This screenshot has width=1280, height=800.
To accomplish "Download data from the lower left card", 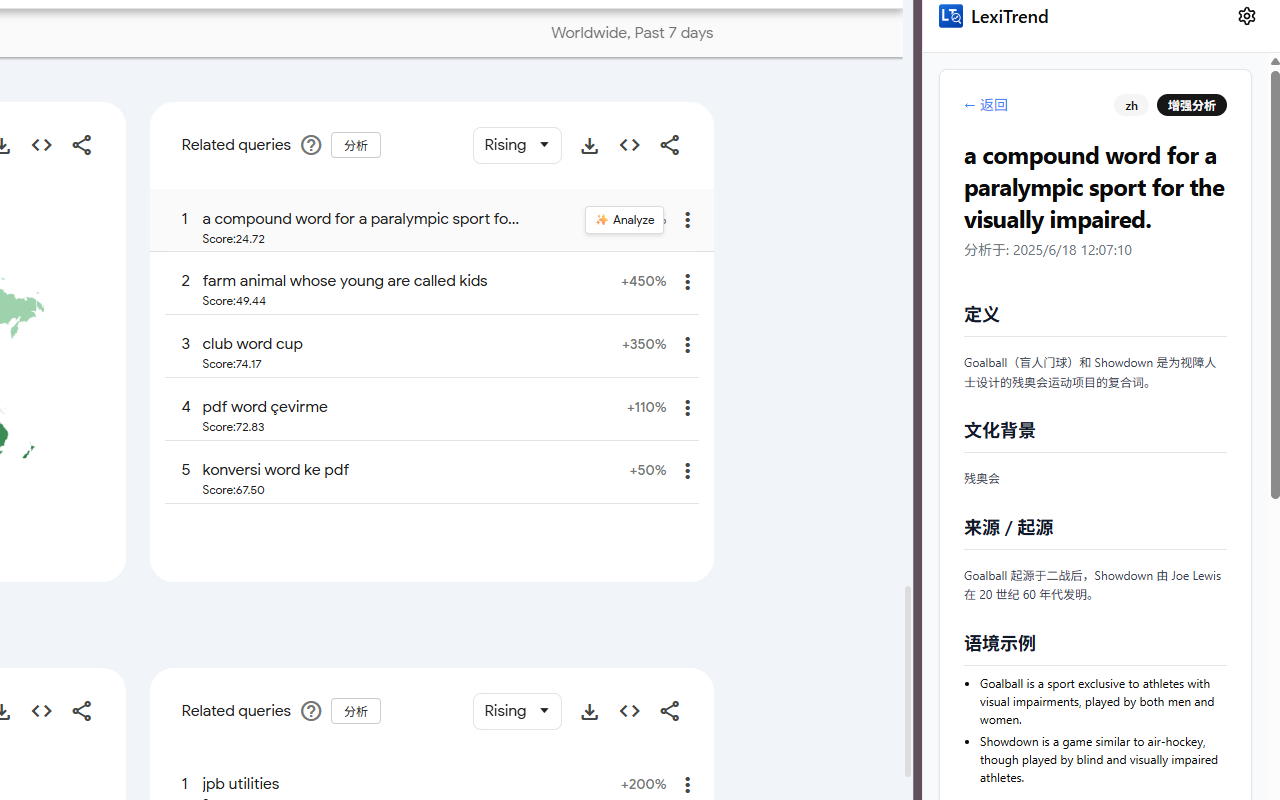I will click(4, 712).
